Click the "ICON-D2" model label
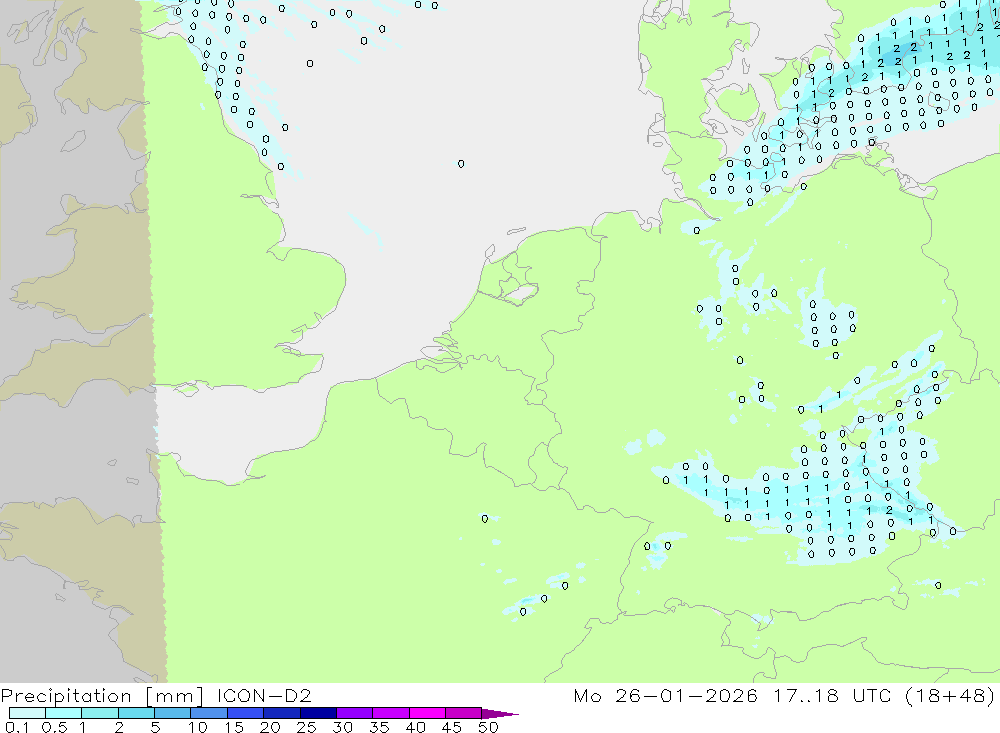The width and height of the screenshot is (1000, 733). [x=264, y=695]
